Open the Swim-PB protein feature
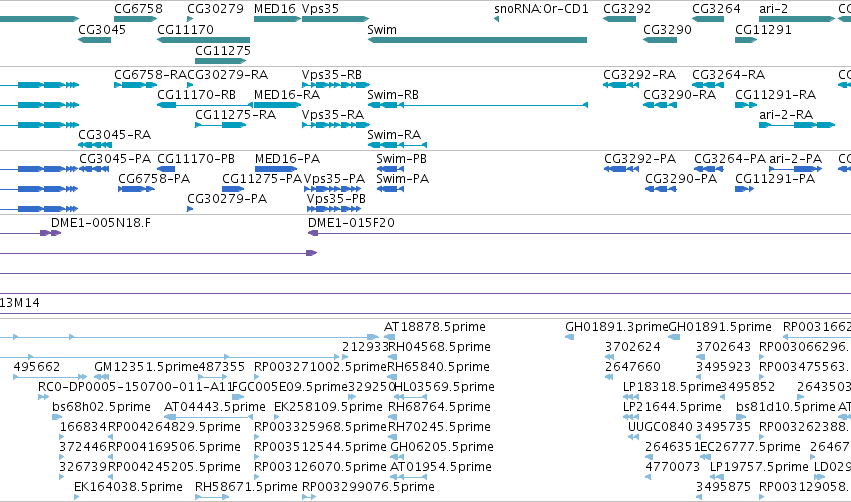Screen dimensions: 851x502 [x=390, y=169]
